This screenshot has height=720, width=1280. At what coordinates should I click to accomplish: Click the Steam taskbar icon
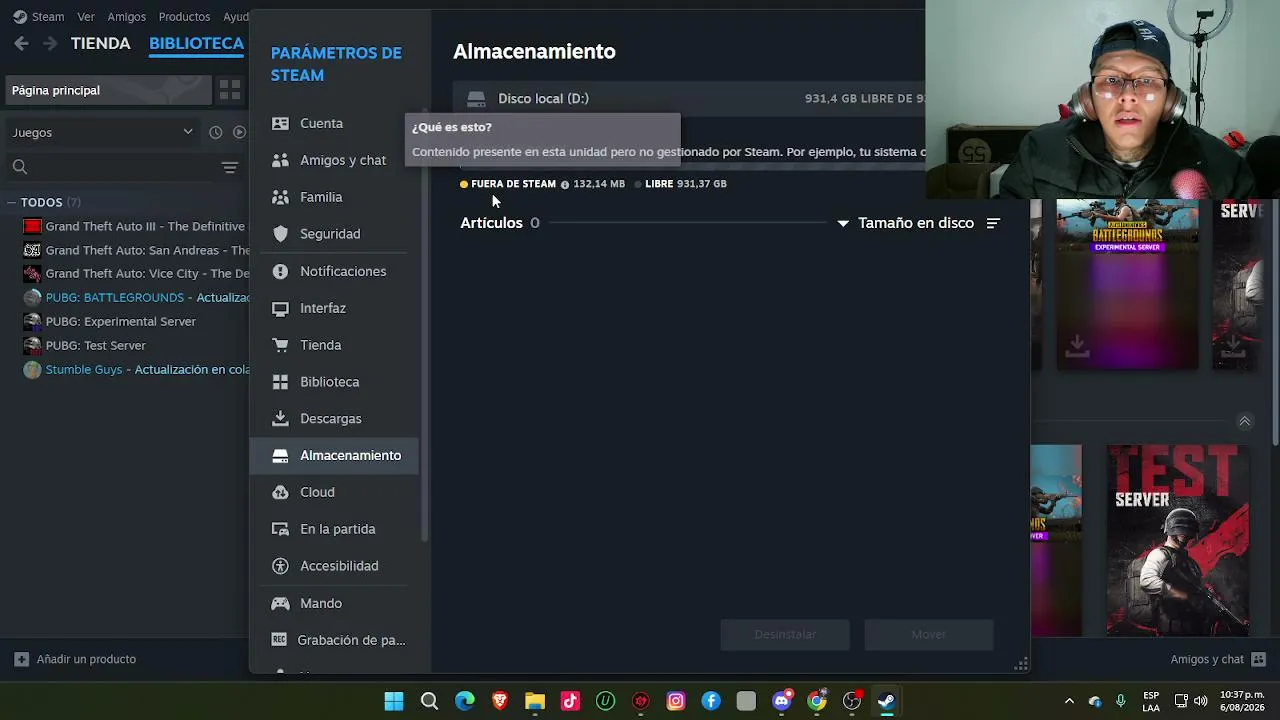click(887, 701)
